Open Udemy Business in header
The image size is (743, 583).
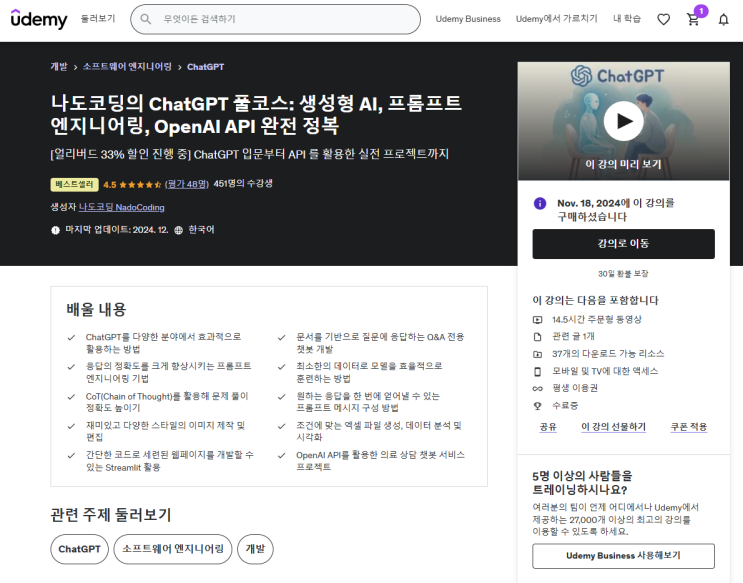tap(468, 19)
